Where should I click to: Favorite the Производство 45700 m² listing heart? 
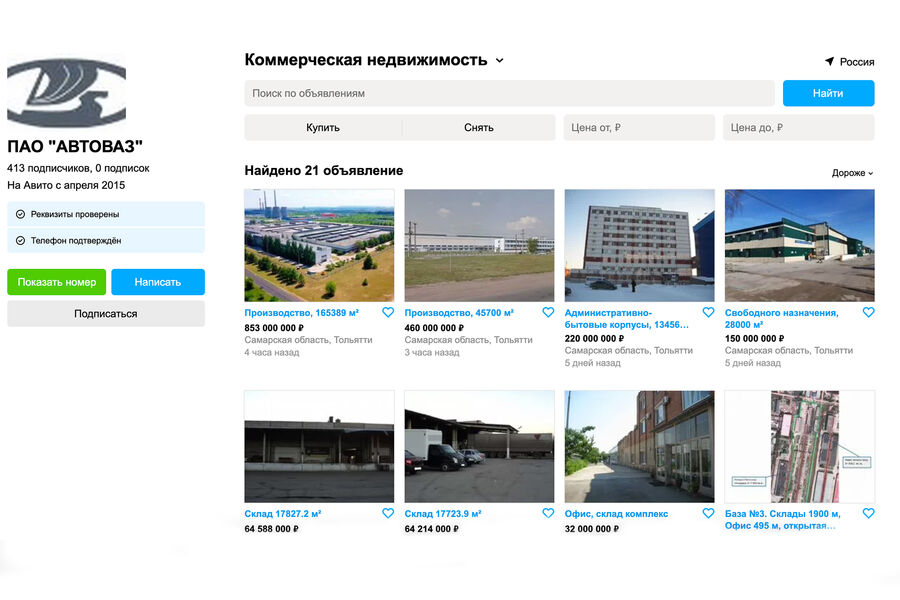[x=548, y=313]
